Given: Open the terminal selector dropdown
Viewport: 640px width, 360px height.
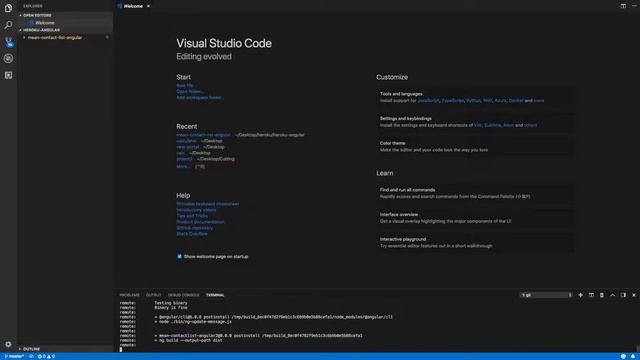Looking at the screenshot, I should (546, 295).
